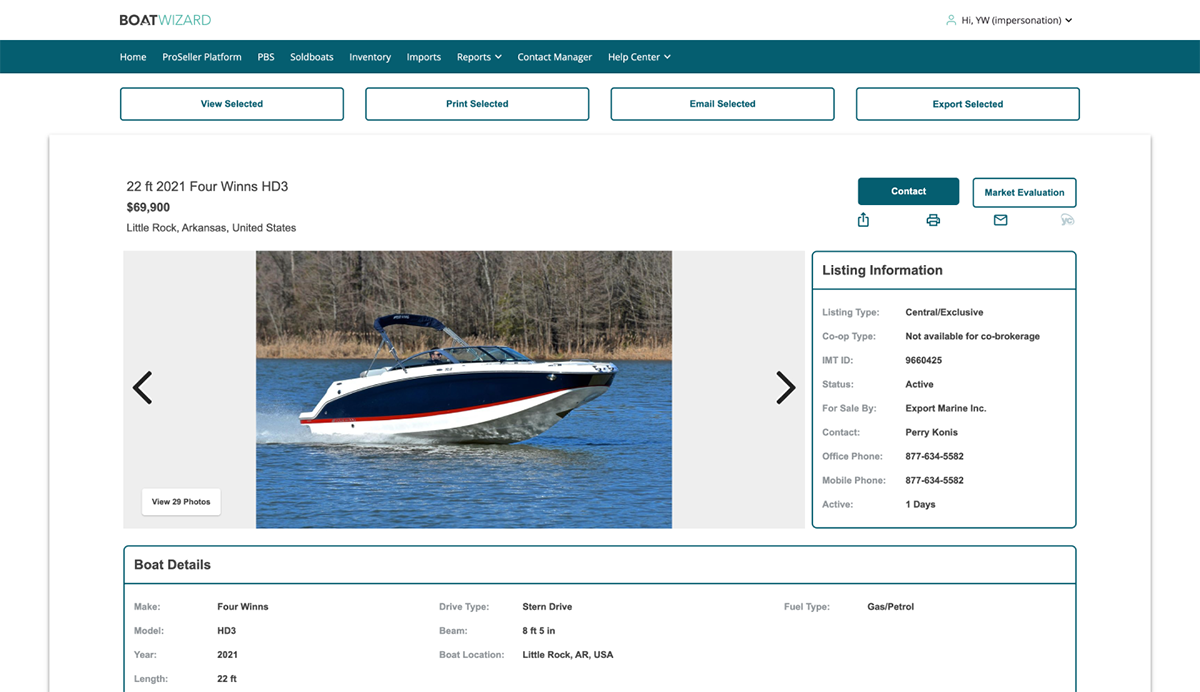Click the Email Selected button
The height and width of the screenshot is (692, 1200).
pos(722,104)
